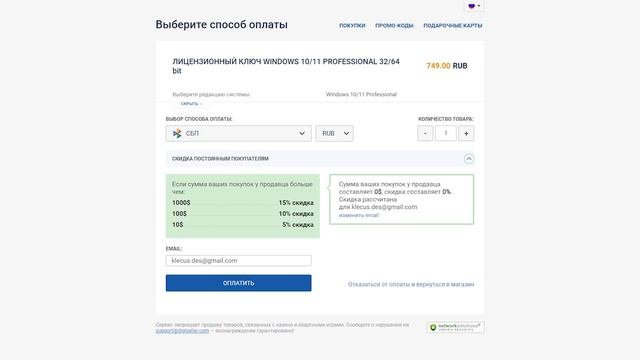Viewport: 640px width, 360px height.
Task: Open the RUB currency dropdown
Action: click(334, 133)
